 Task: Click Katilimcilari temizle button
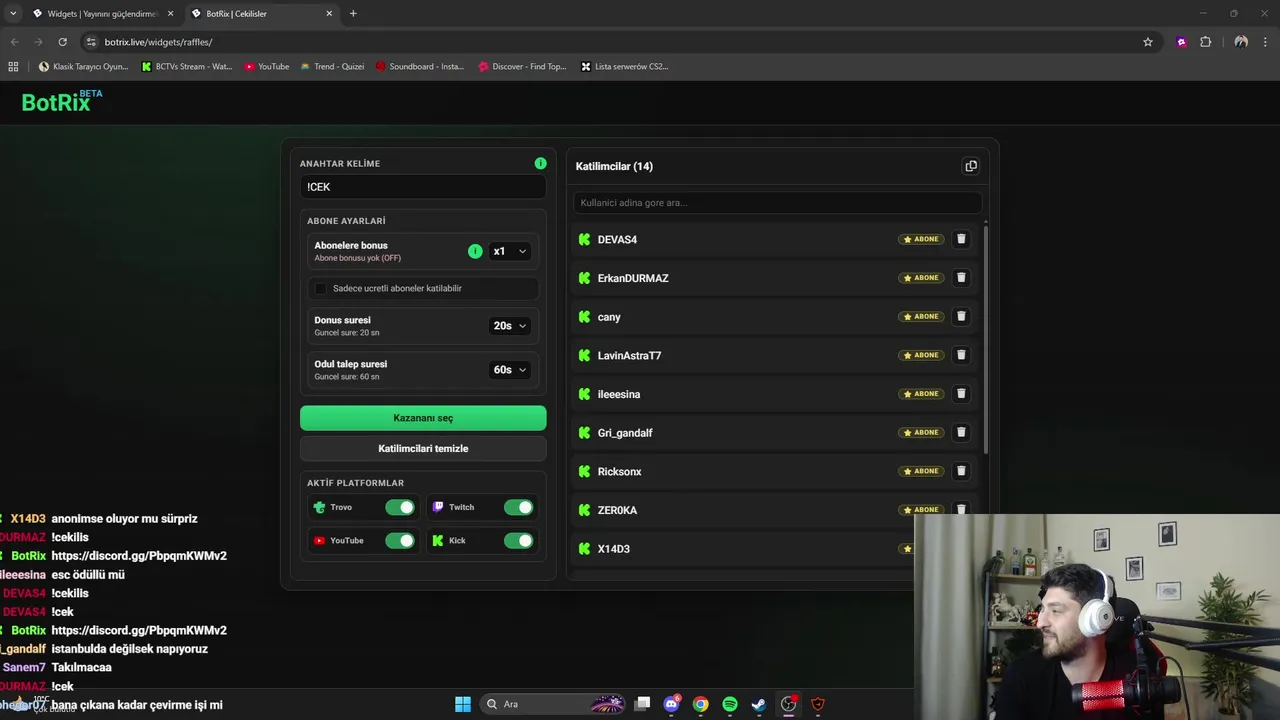(x=423, y=448)
